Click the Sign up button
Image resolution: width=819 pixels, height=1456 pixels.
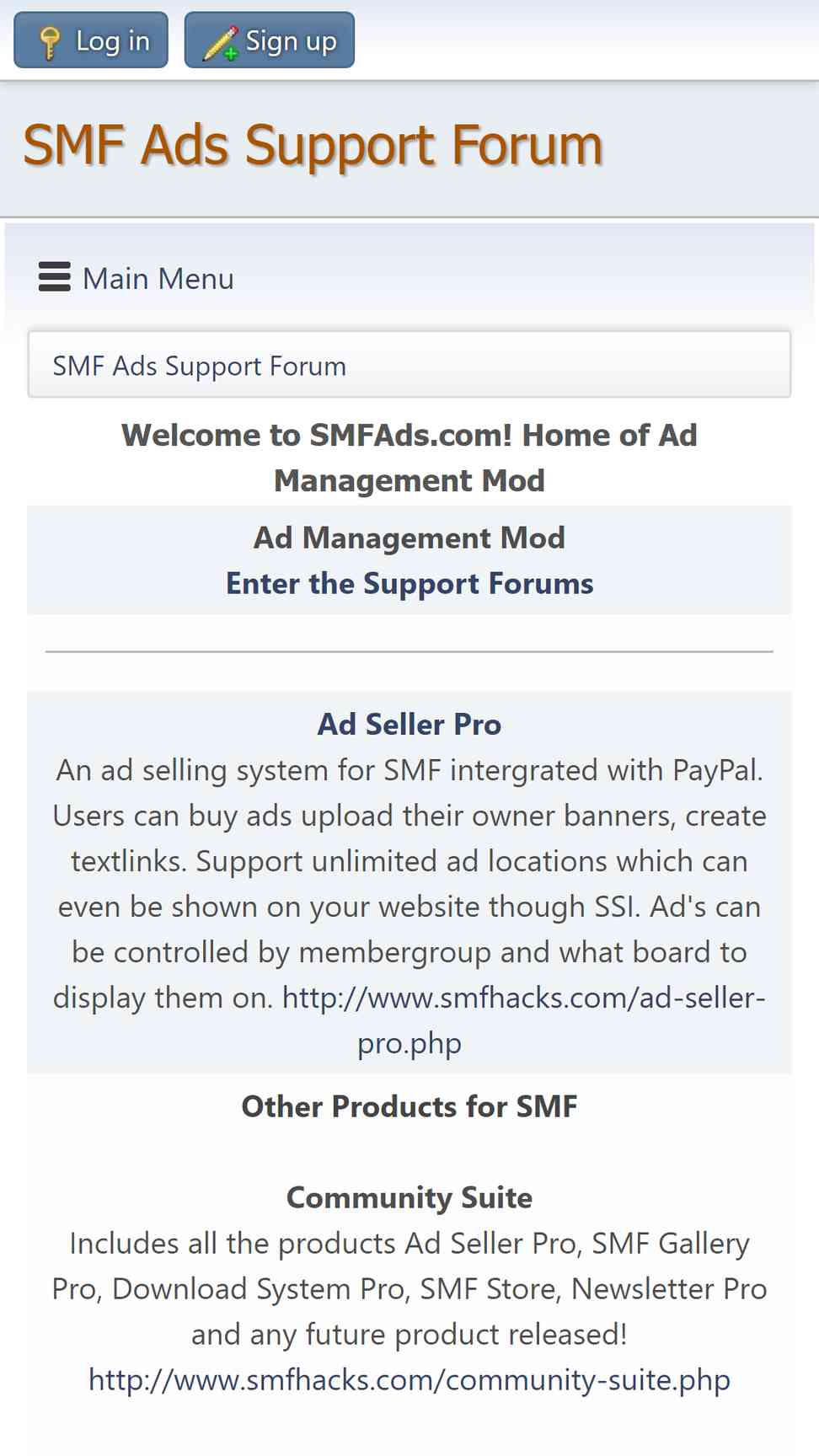tap(270, 40)
